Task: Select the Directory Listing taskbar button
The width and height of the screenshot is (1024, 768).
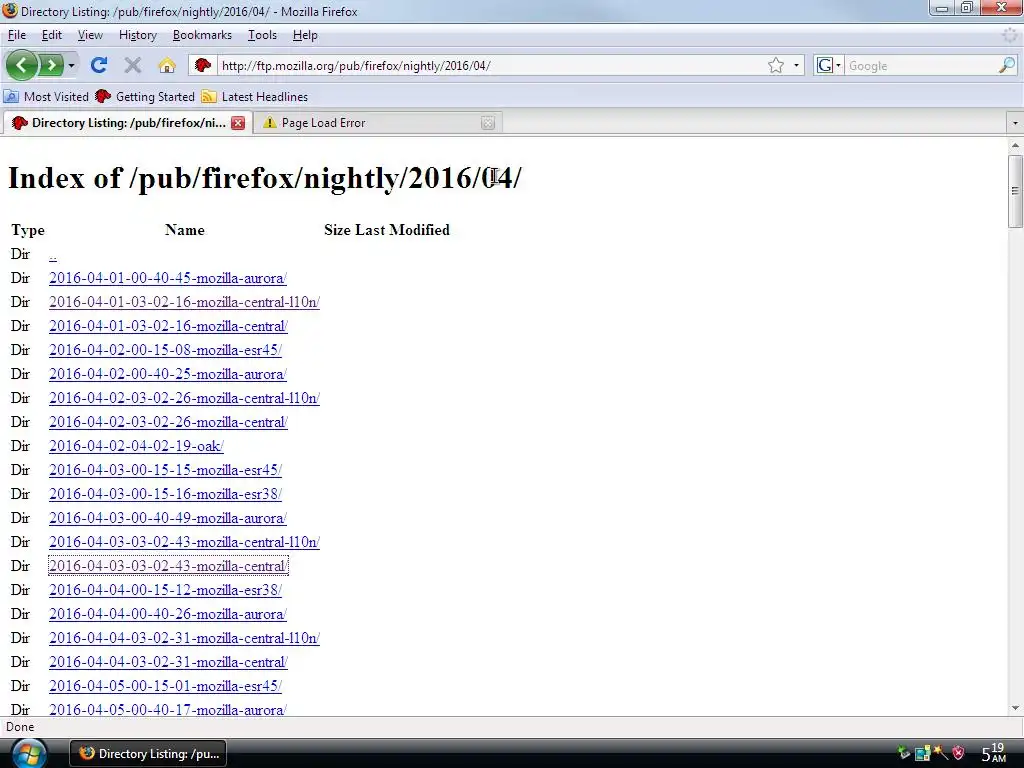Action: pos(148,754)
